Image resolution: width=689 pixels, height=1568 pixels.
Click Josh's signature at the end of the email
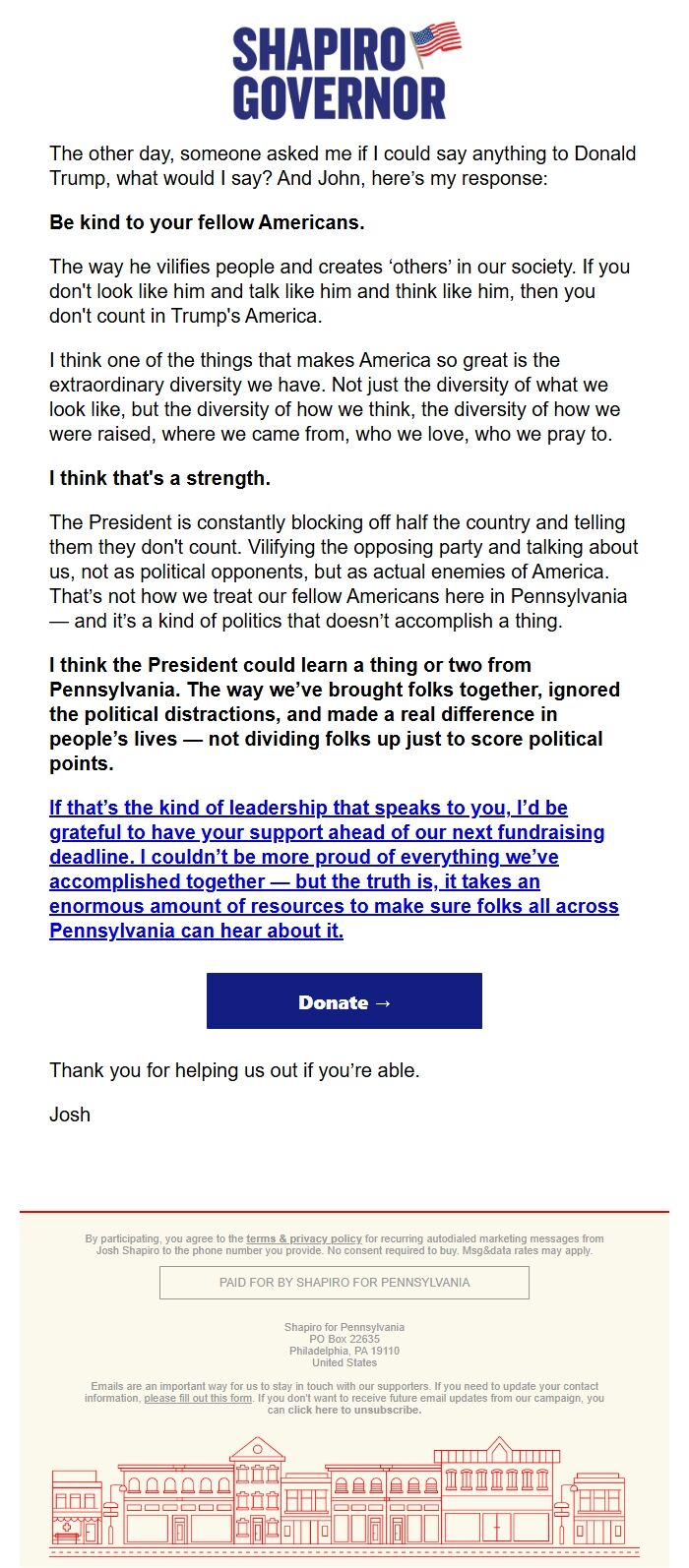(70, 1115)
